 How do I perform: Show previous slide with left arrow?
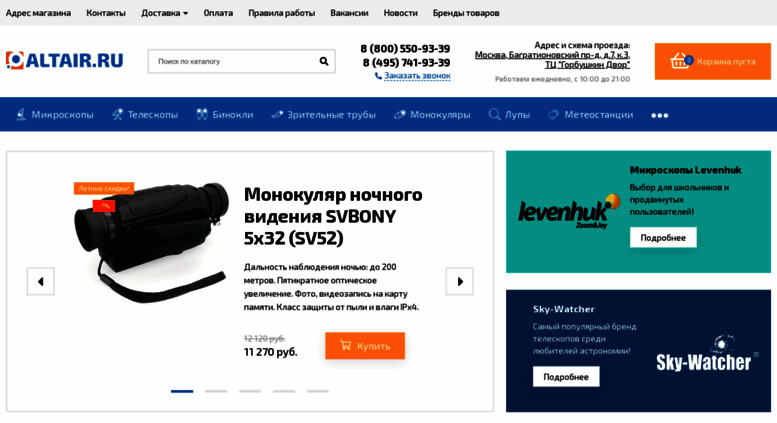pyautogui.click(x=41, y=281)
